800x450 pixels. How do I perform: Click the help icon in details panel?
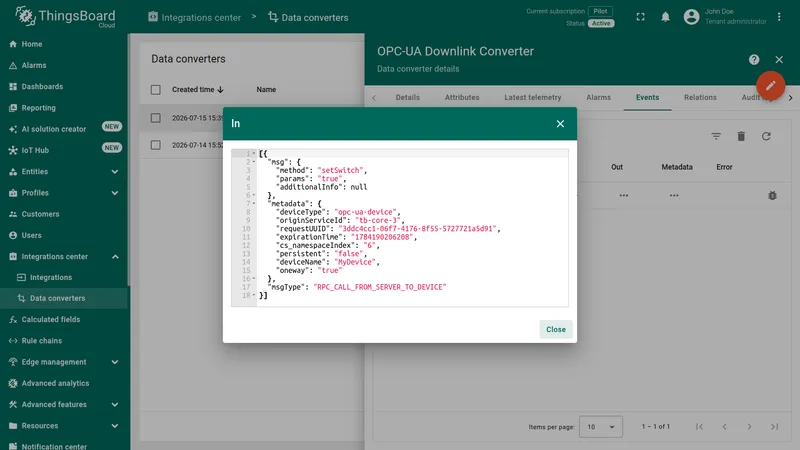point(754,60)
